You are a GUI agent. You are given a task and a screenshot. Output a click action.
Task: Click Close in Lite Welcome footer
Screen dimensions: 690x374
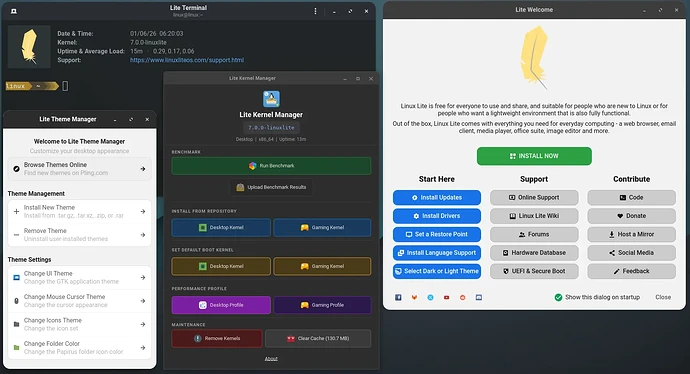click(663, 297)
